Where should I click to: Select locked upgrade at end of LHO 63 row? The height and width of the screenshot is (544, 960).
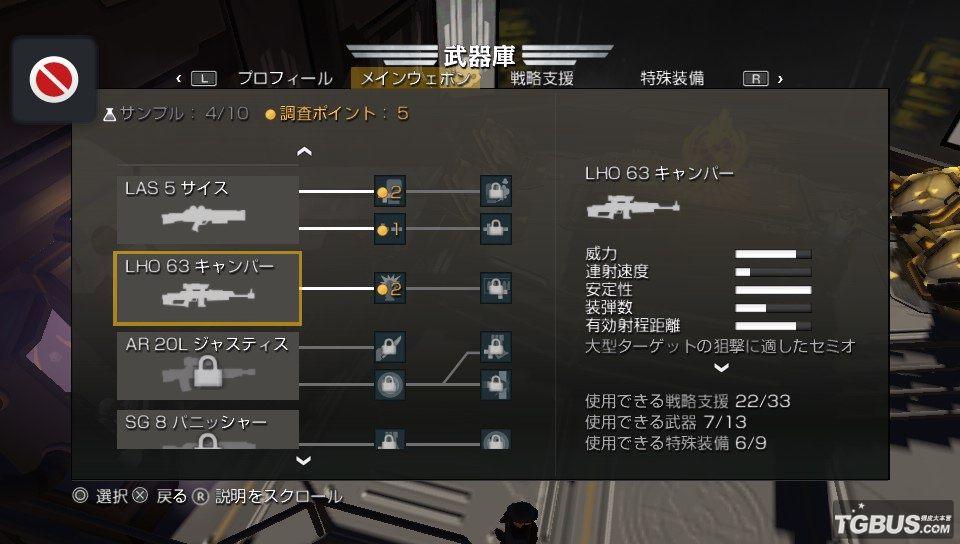(x=496, y=288)
